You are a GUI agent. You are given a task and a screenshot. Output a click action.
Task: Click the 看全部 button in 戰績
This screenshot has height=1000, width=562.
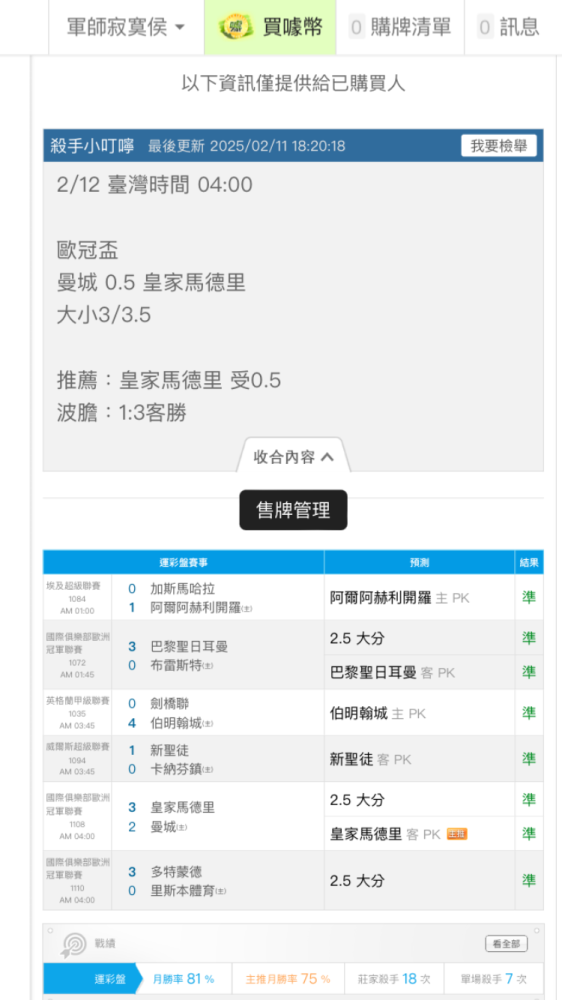click(x=507, y=944)
